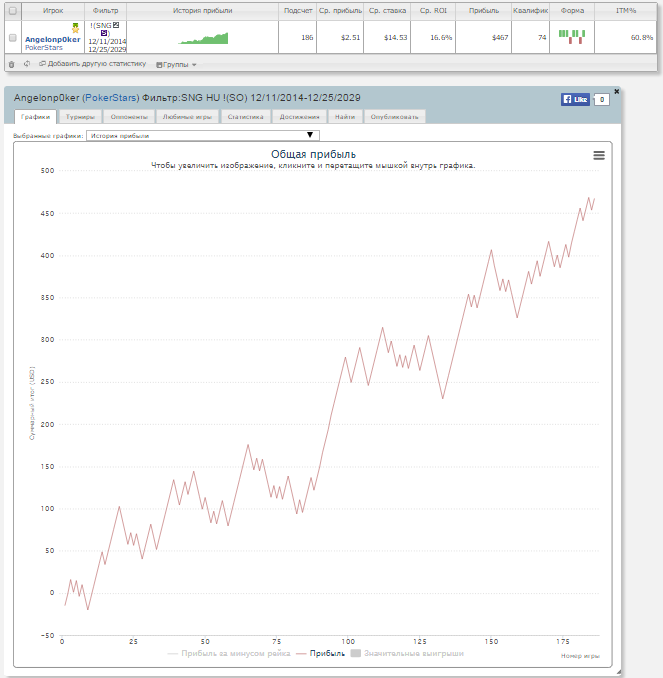Click 'Добавить другую статистику' link
The height and width of the screenshot is (678, 663).
(96, 64)
